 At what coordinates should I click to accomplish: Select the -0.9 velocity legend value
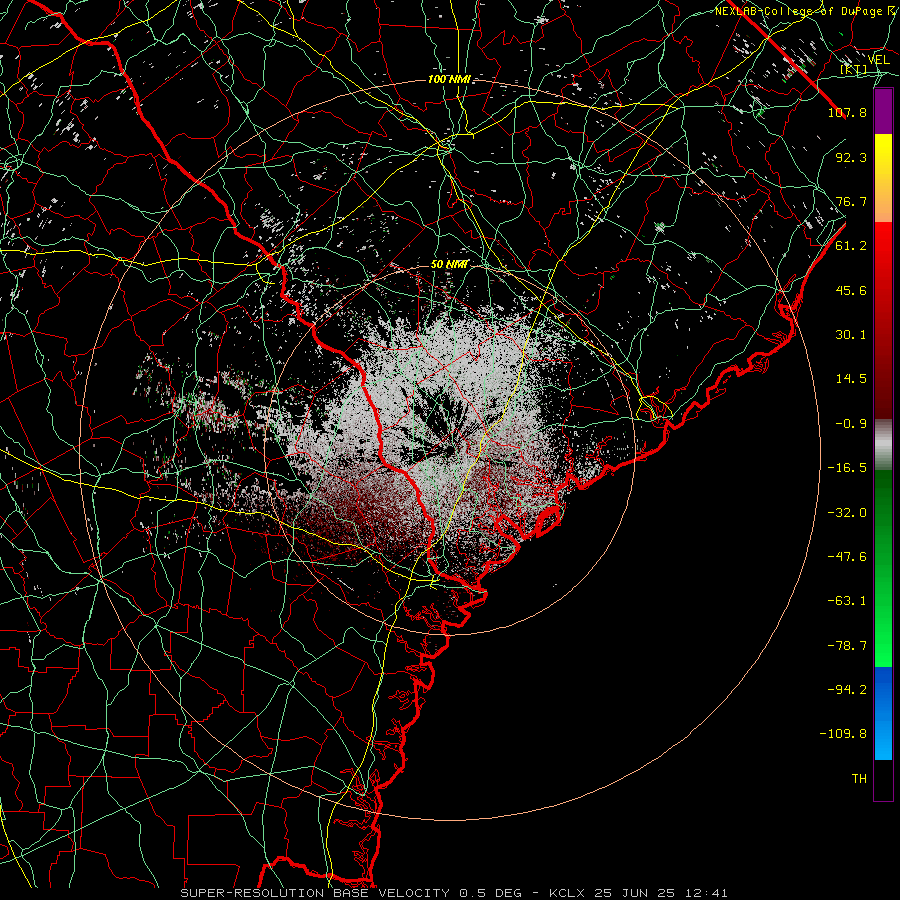point(851,424)
